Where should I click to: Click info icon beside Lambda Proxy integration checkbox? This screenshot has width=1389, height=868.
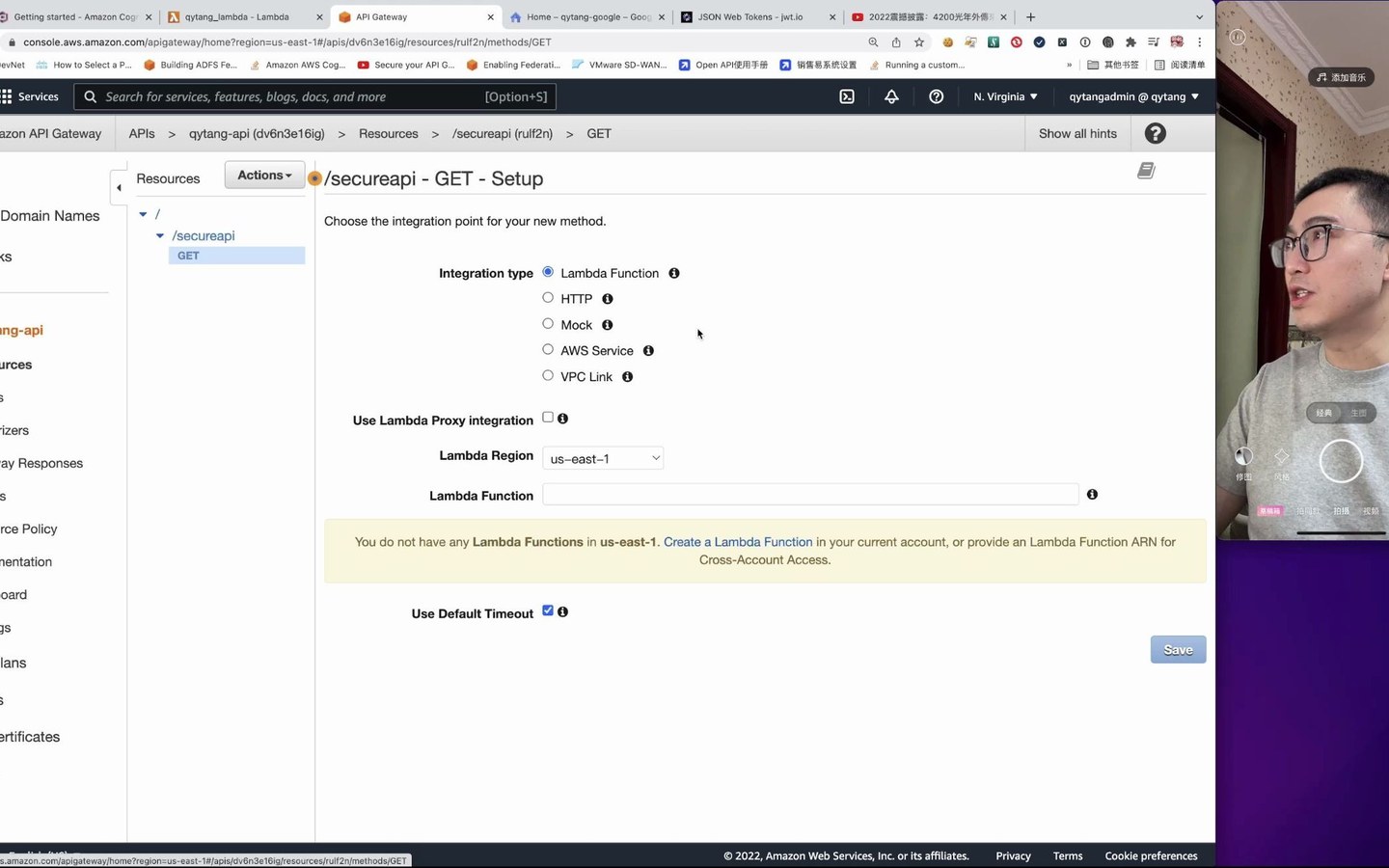click(x=562, y=419)
